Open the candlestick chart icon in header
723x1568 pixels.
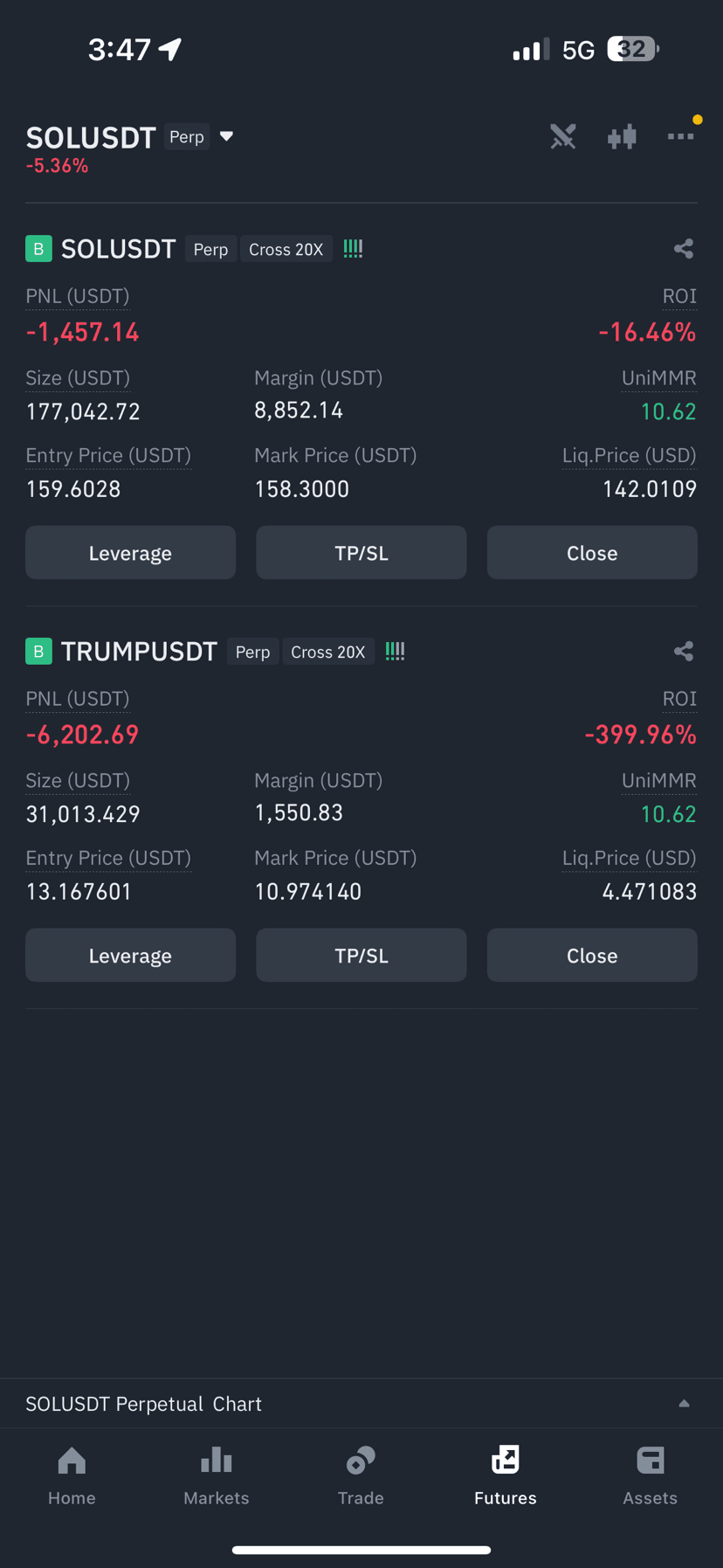point(622,137)
